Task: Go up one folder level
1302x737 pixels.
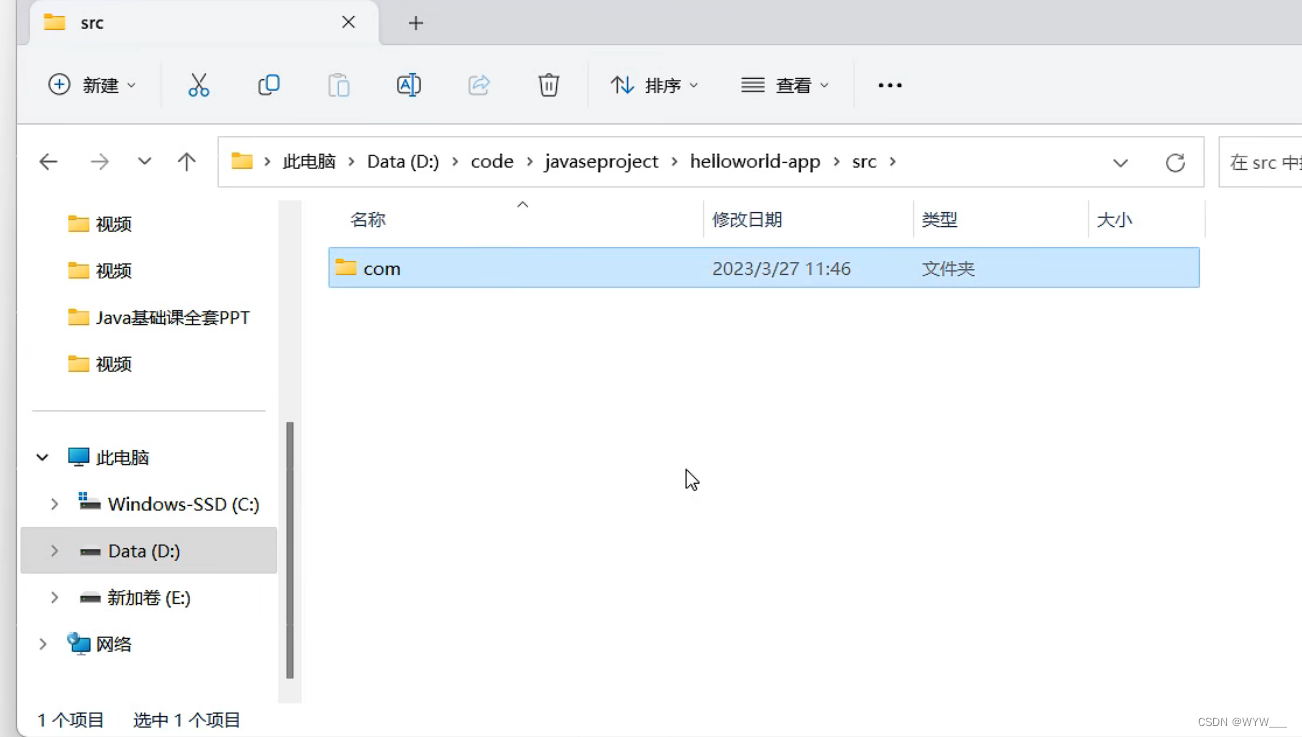Action: (x=186, y=162)
